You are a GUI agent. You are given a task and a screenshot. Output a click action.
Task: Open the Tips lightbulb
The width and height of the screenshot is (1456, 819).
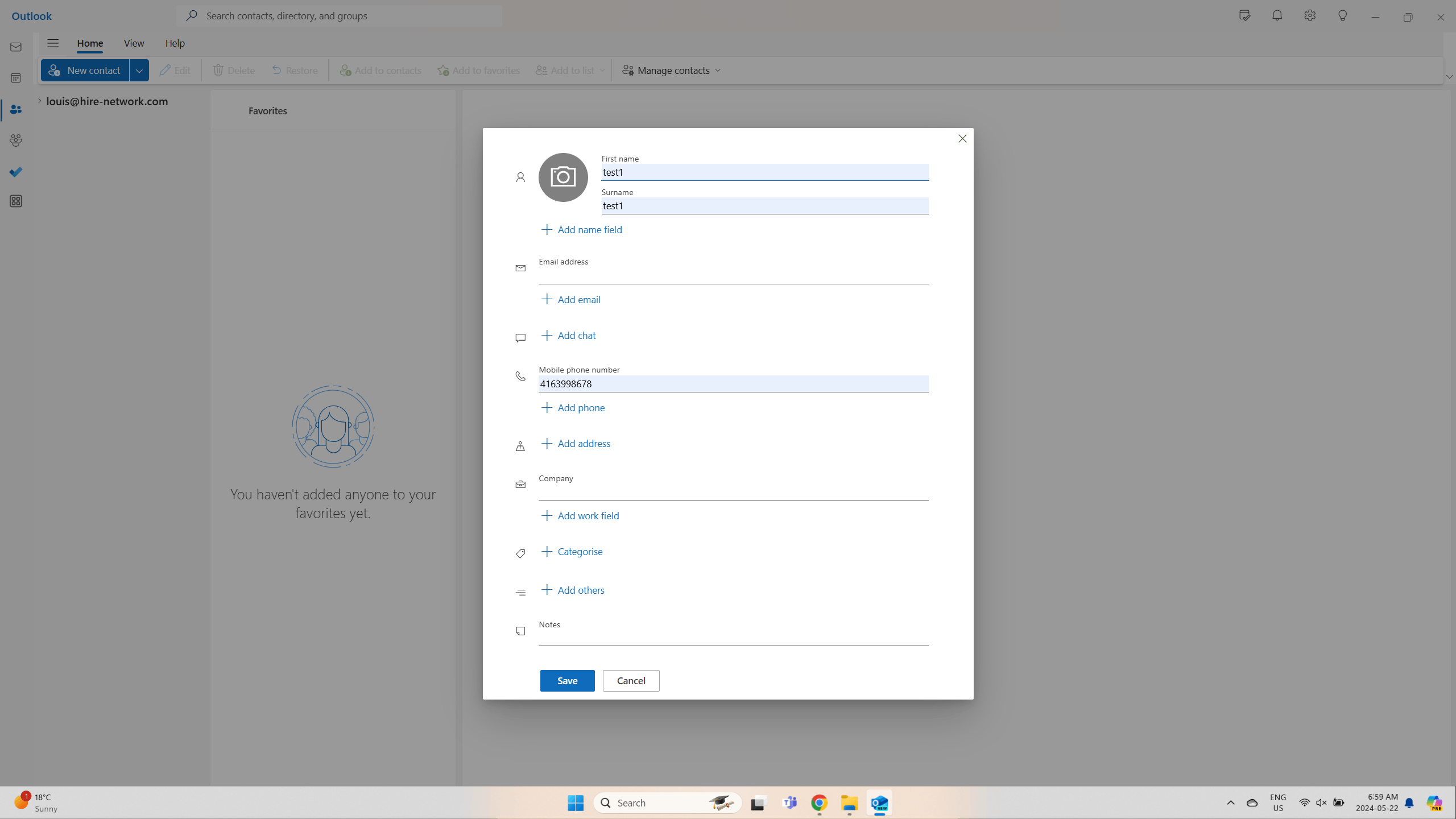tap(1342, 15)
